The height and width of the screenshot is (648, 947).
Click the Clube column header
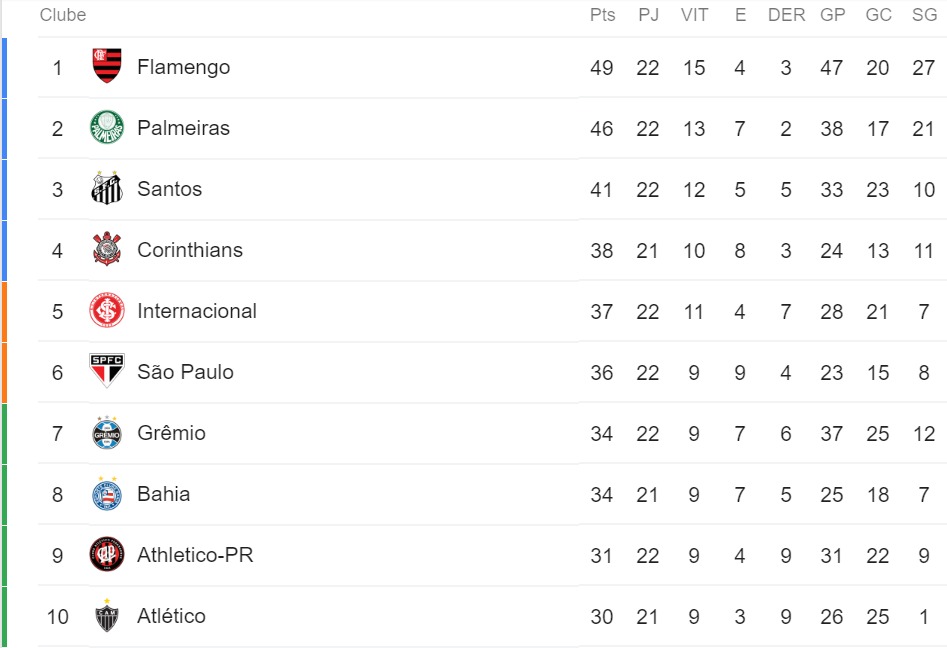point(63,15)
